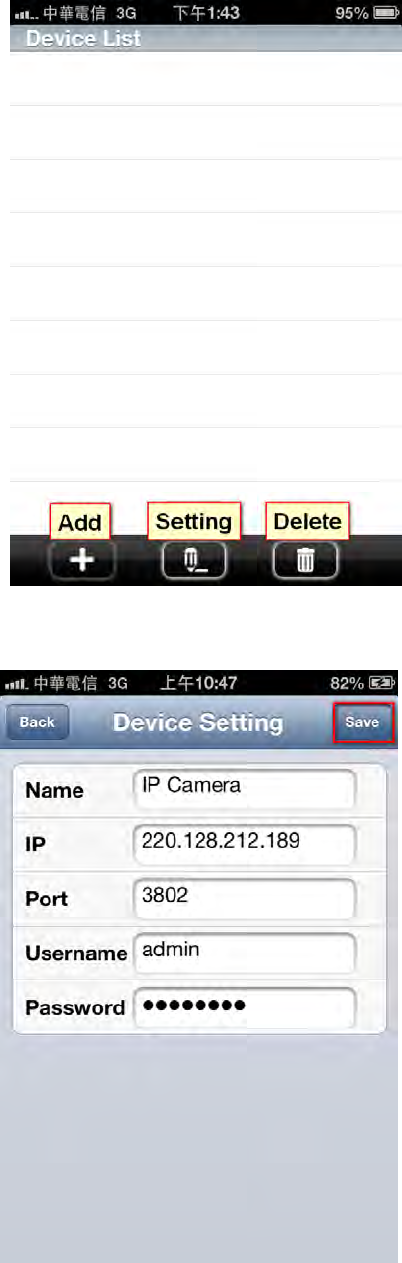The height and width of the screenshot is (1263, 402).
Task: Click the red-outlined Setting label
Action: point(194,521)
